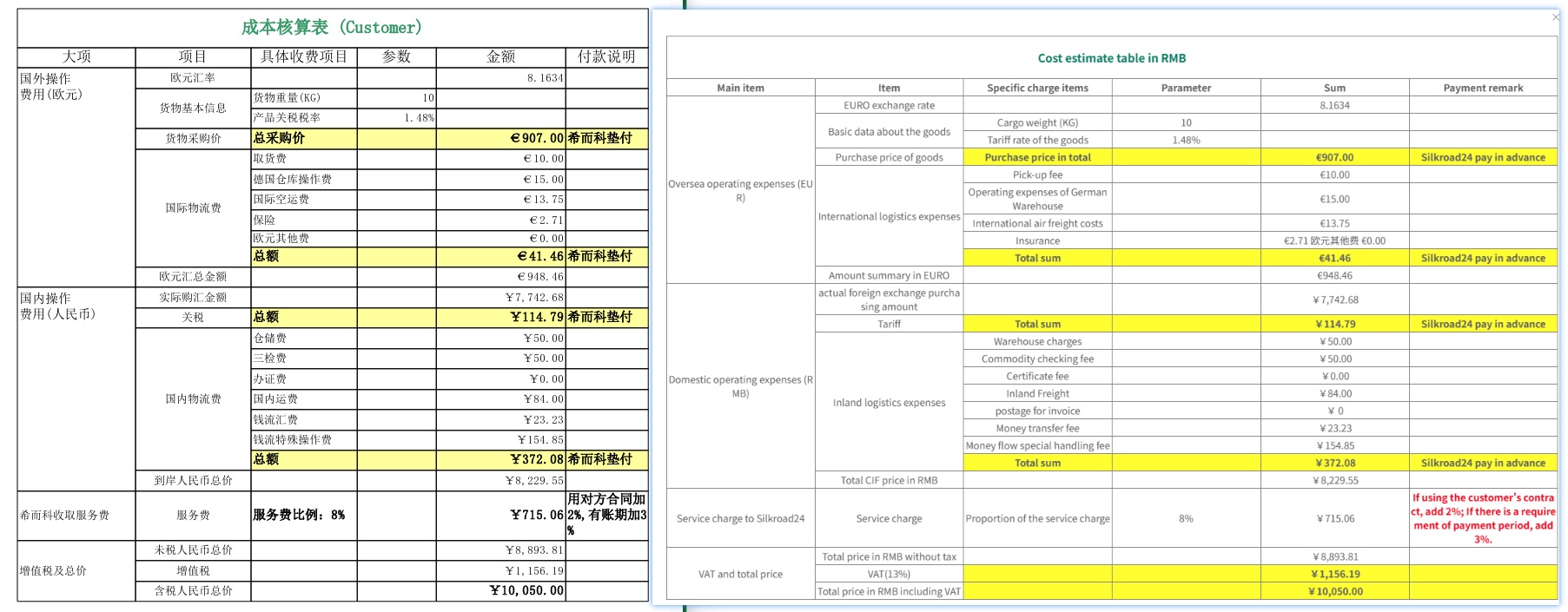Click the ¥10,050.00 total in English table
The height and width of the screenshot is (612, 1568).
[1334, 591]
